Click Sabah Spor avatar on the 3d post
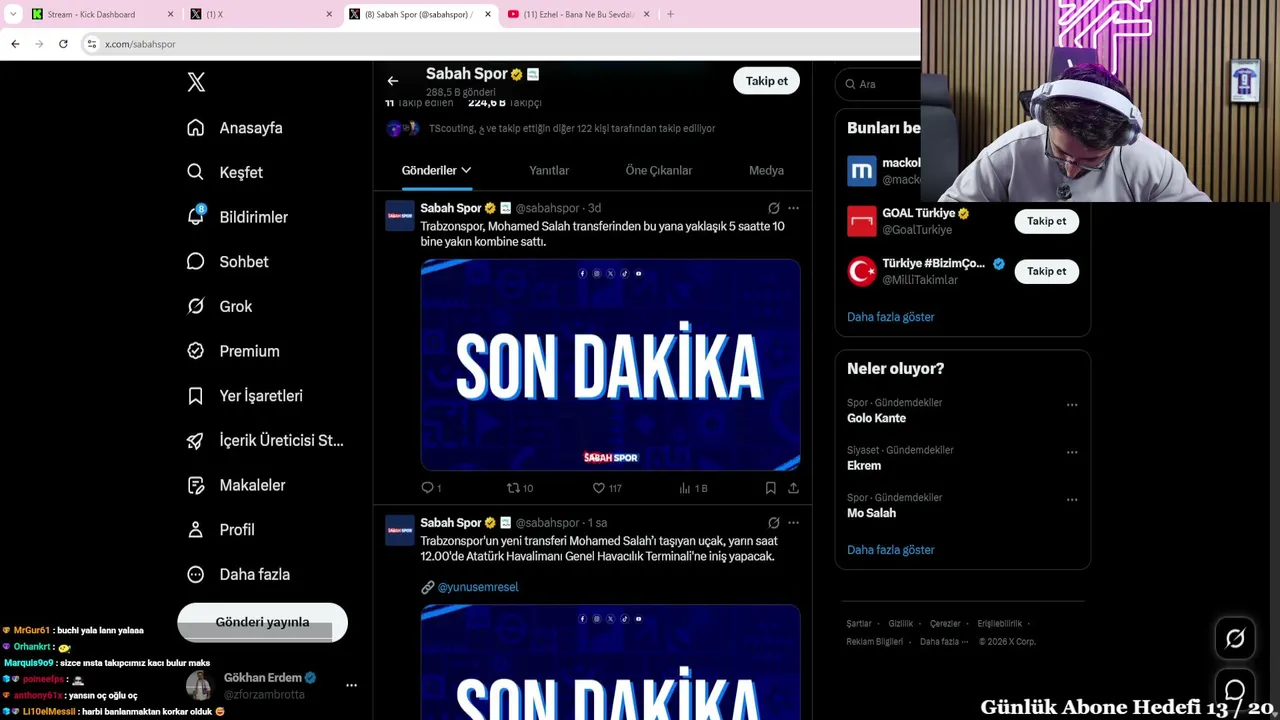The image size is (1280, 720). point(400,216)
